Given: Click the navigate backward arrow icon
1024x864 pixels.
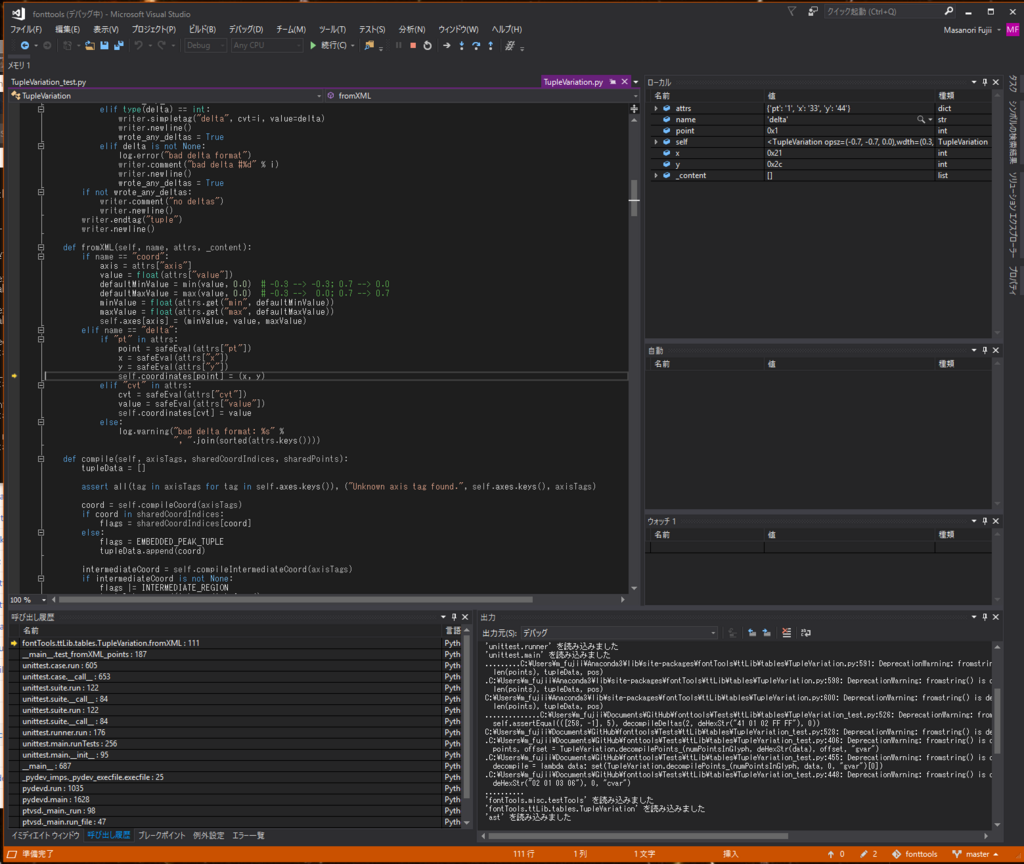Looking at the screenshot, I should [24, 46].
